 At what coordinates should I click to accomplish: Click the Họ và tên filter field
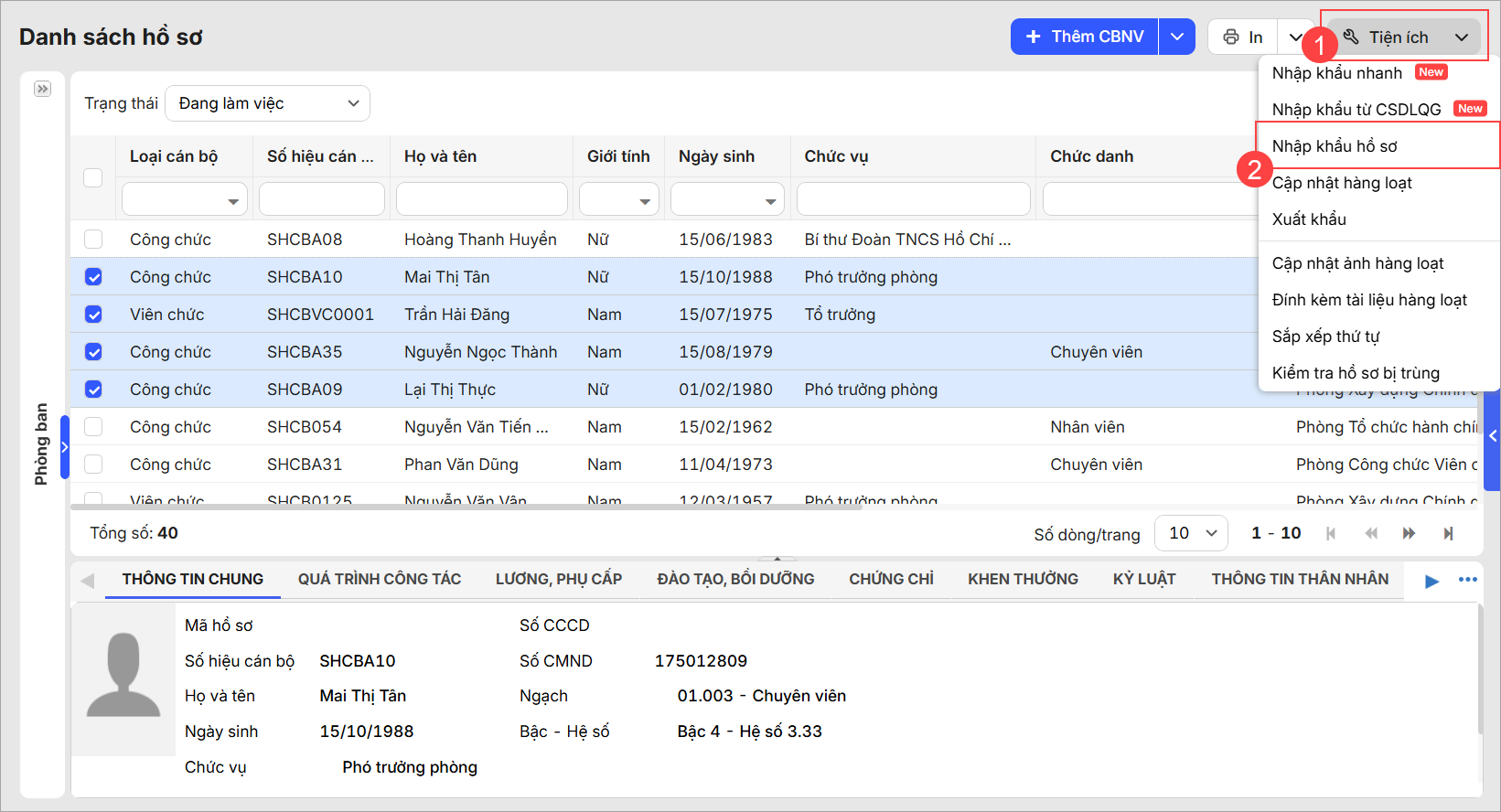[481, 199]
